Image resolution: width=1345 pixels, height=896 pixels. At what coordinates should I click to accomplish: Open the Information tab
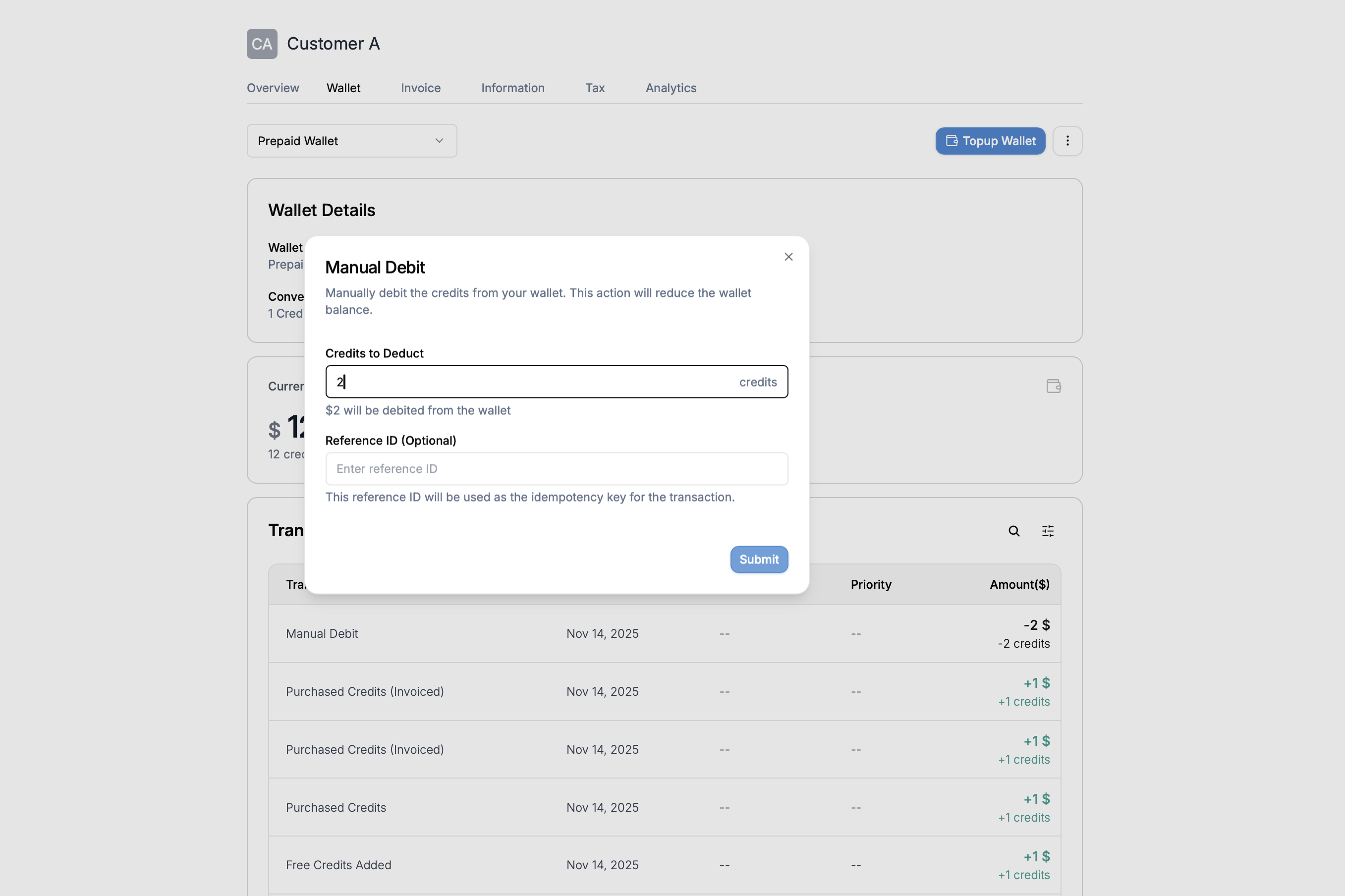click(x=512, y=88)
